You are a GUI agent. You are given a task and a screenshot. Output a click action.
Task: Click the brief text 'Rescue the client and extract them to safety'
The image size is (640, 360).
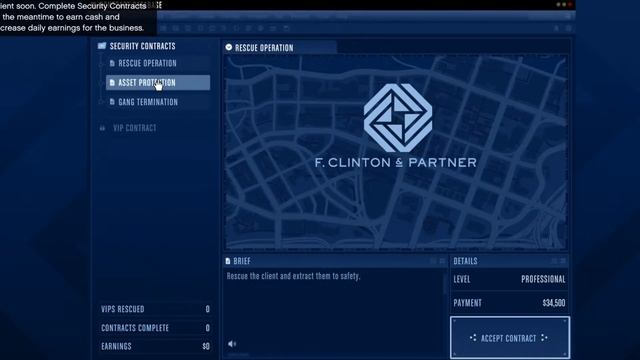(x=293, y=276)
